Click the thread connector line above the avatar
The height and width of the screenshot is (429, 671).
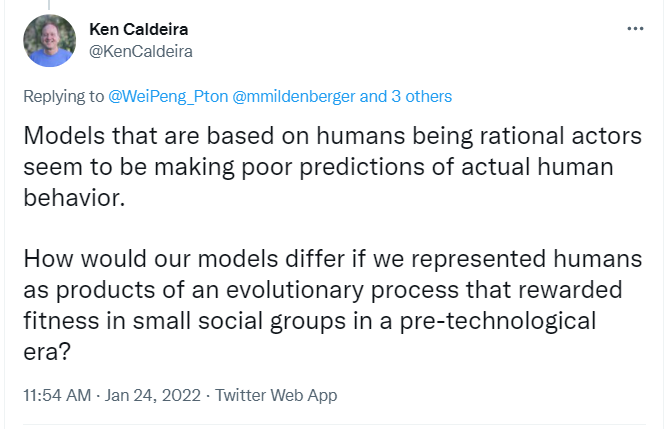pyautogui.click(x=49, y=5)
